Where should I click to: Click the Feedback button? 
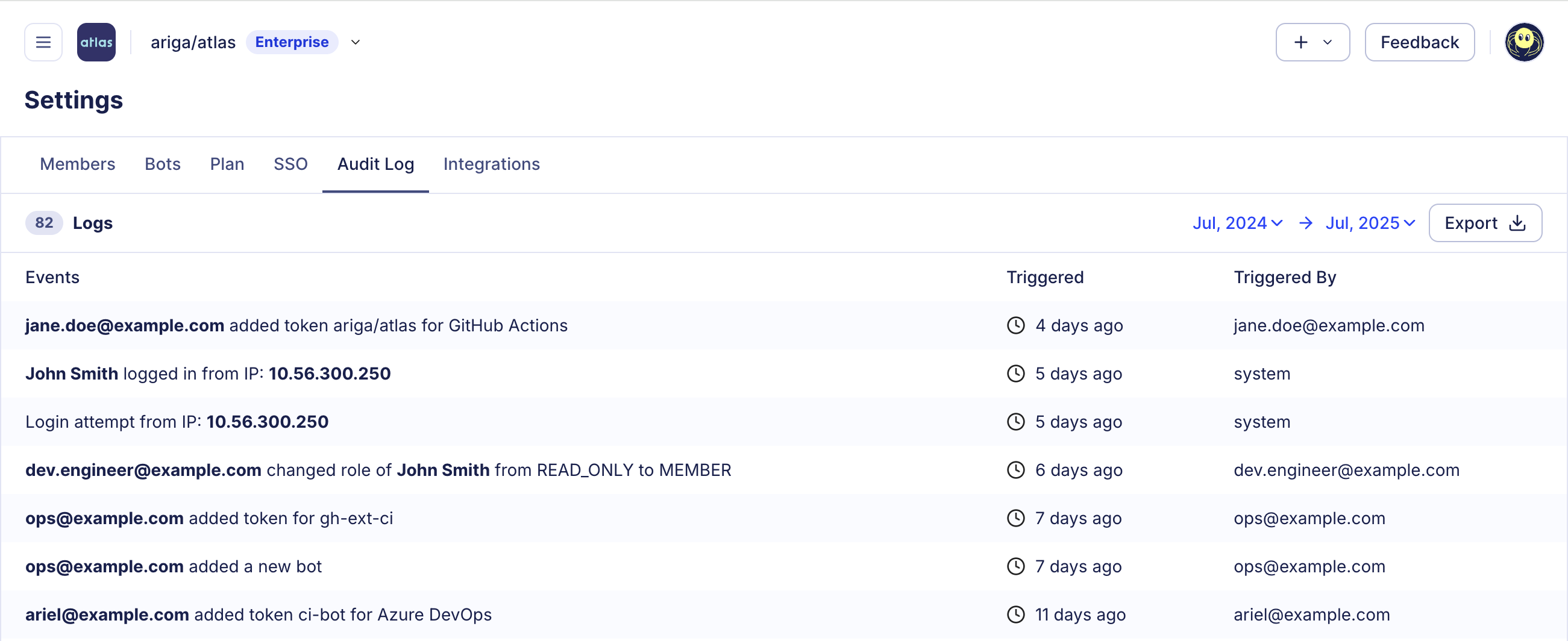tap(1420, 42)
